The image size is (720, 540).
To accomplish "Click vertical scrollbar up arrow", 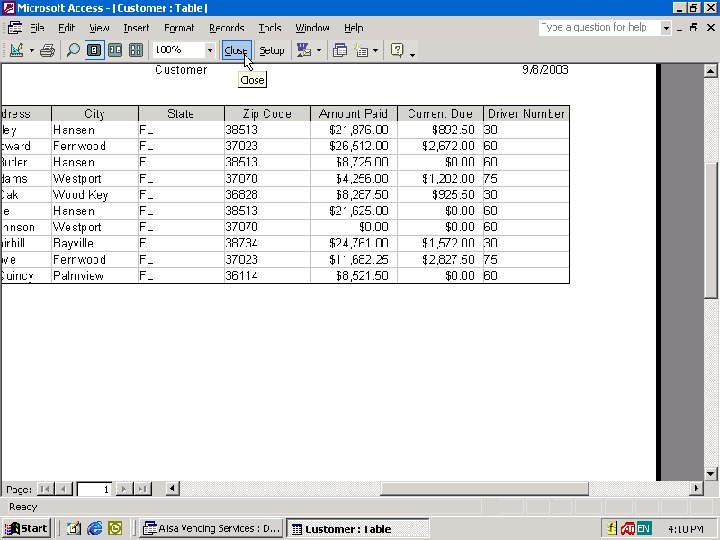I will [711, 71].
